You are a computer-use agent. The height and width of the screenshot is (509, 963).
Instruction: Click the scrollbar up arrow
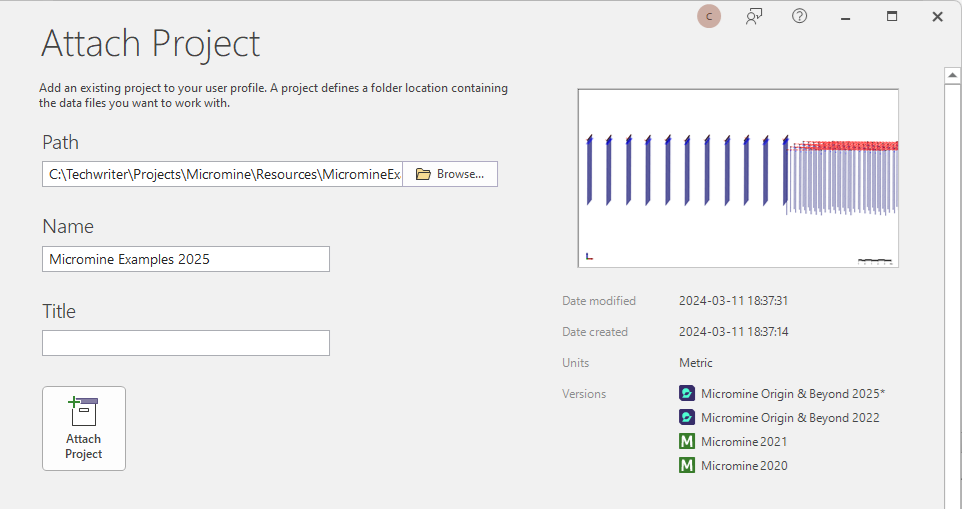point(953,74)
